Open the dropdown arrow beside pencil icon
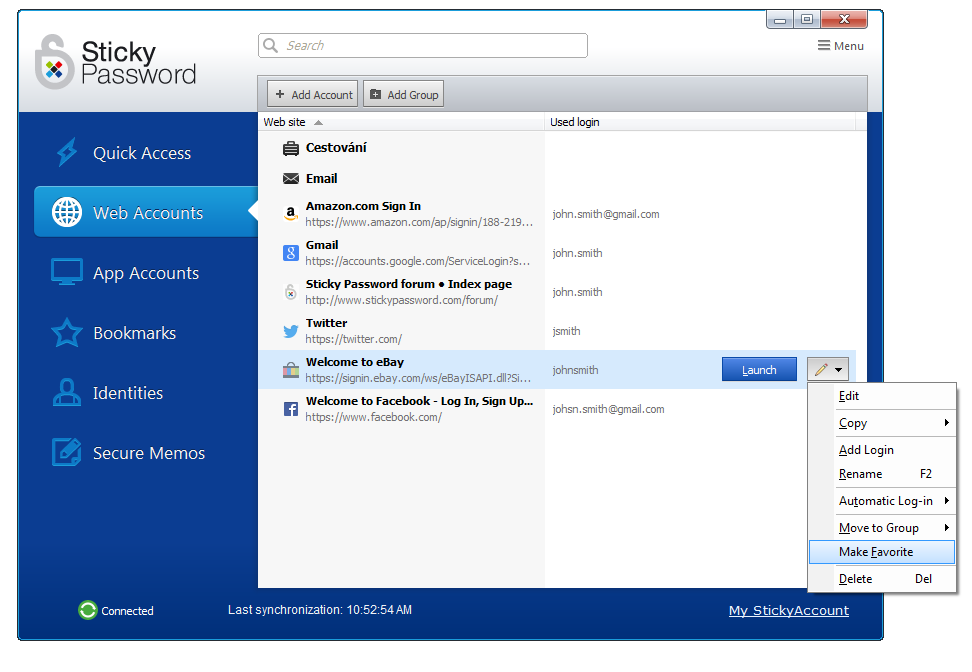 click(x=838, y=370)
